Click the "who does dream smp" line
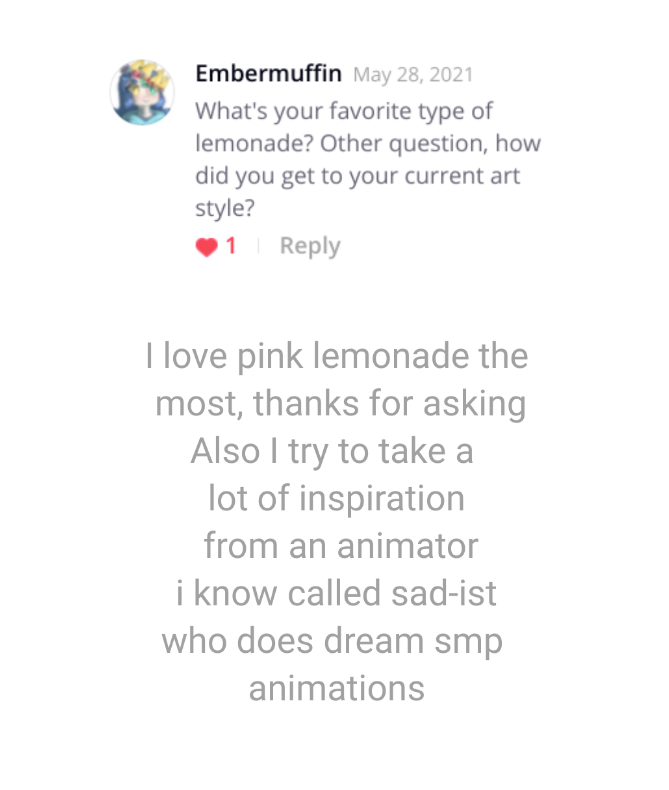This screenshot has height=790, width=669. coord(332,640)
